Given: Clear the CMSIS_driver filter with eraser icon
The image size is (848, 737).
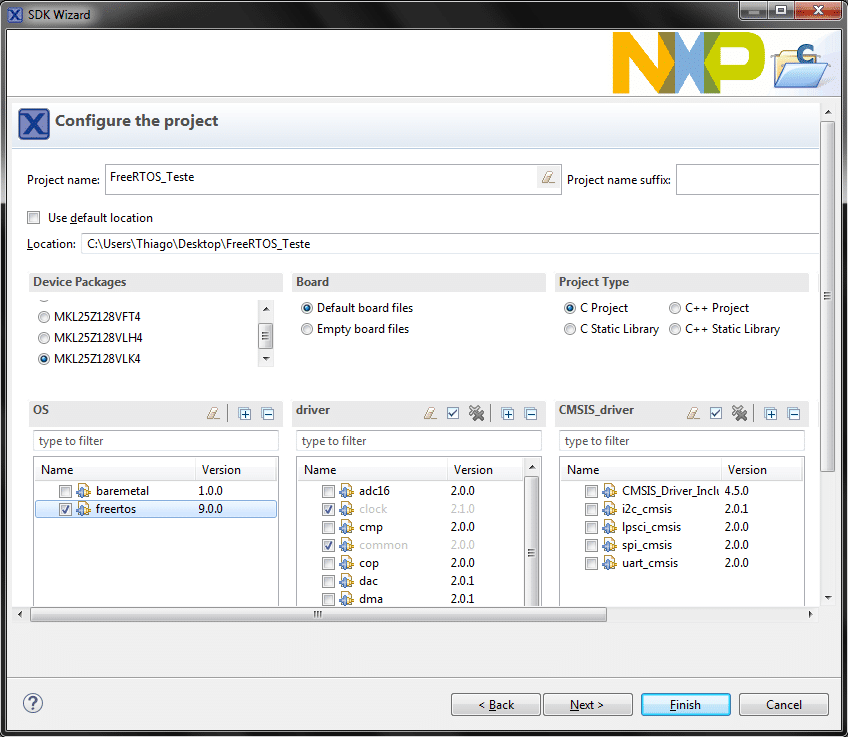Looking at the screenshot, I should pyautogui.click(x=693, y=414).
